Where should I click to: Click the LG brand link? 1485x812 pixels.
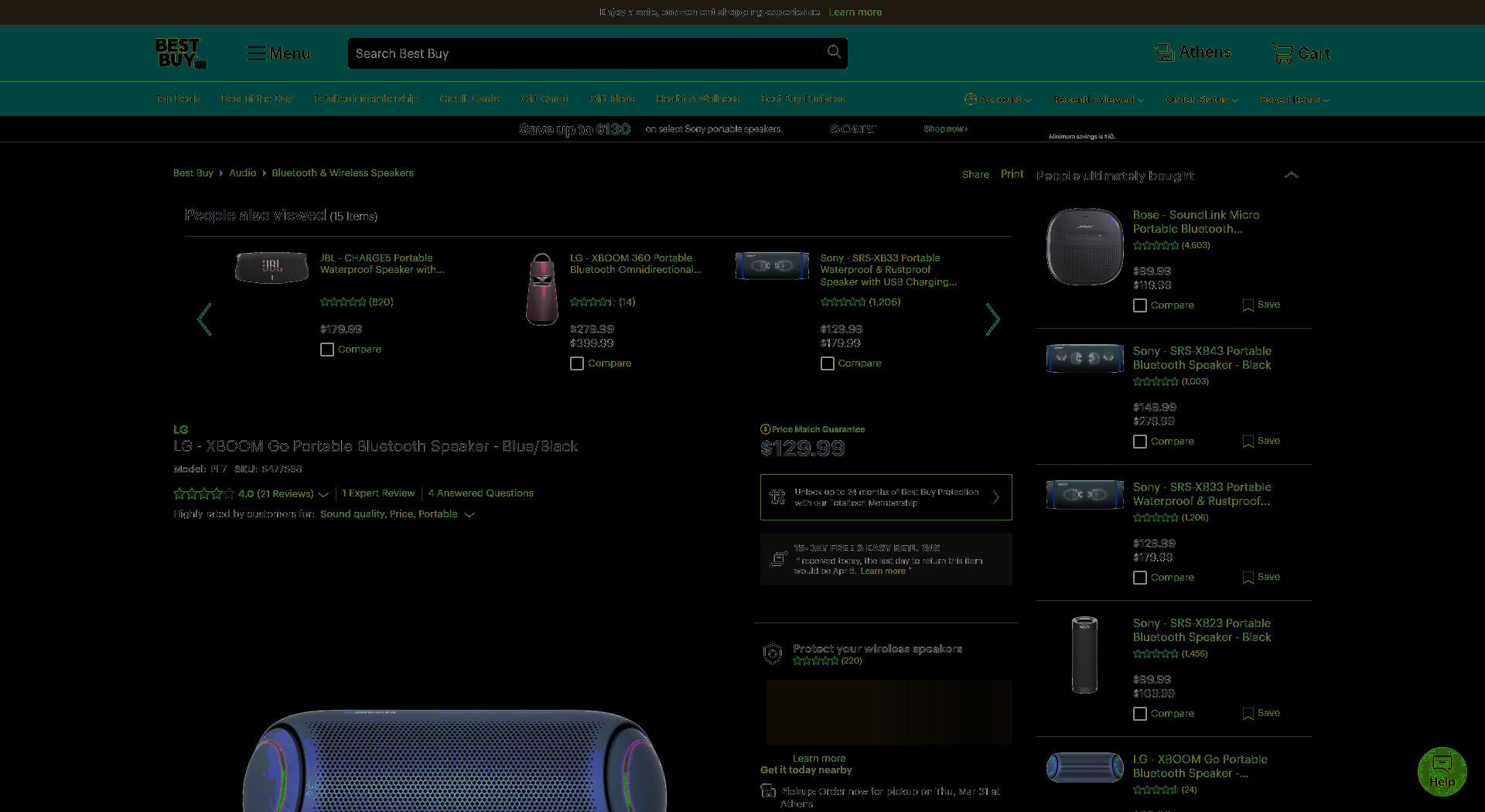[x=180, y=429]
